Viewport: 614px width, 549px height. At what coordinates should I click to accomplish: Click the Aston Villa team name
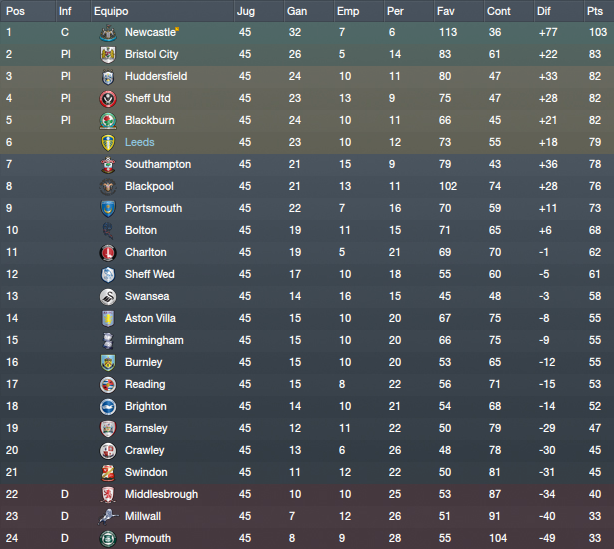click(x=150, y=318)
